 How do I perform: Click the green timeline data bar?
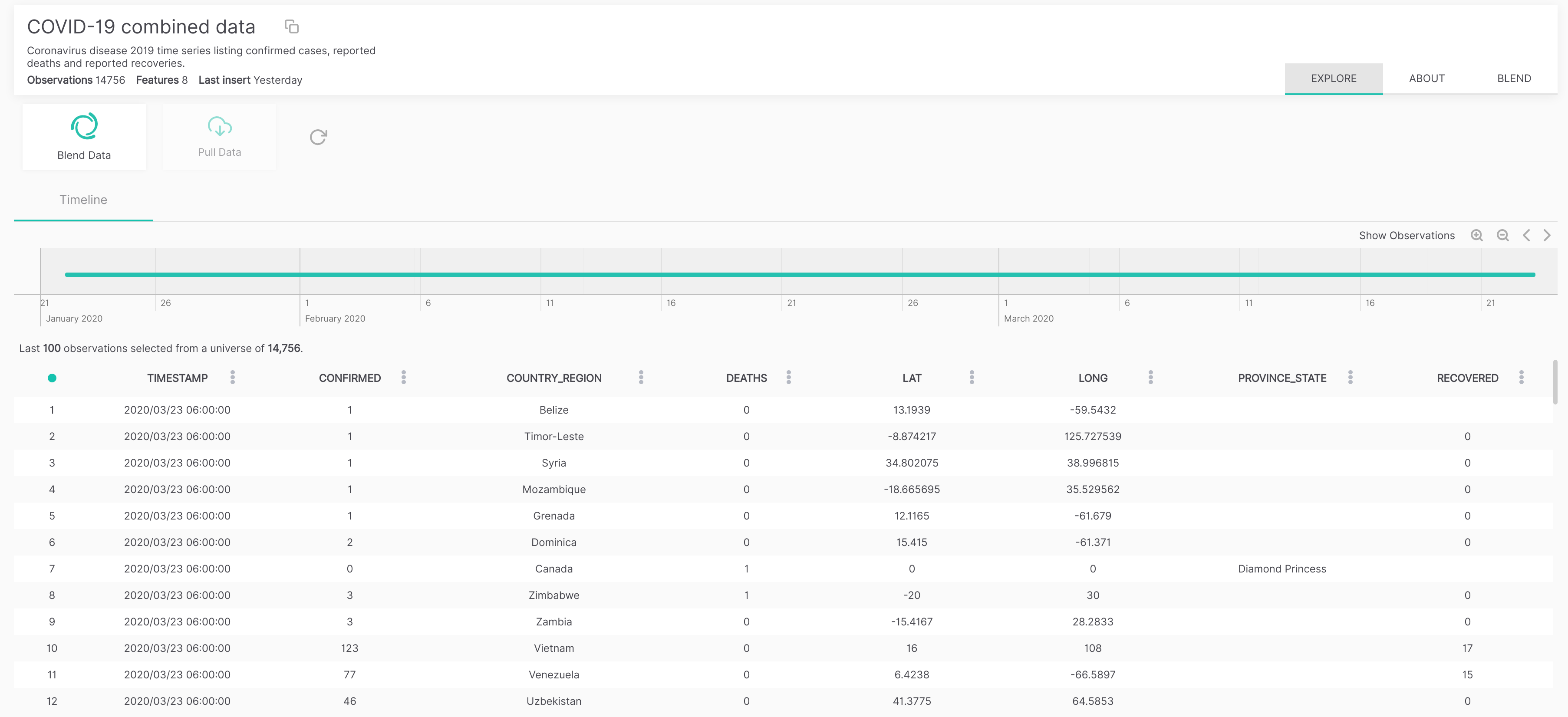800,274
